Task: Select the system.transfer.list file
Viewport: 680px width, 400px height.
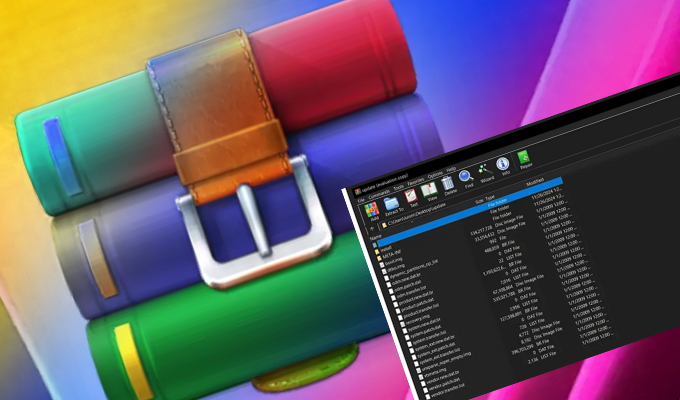Action: [x=430, y=337]
